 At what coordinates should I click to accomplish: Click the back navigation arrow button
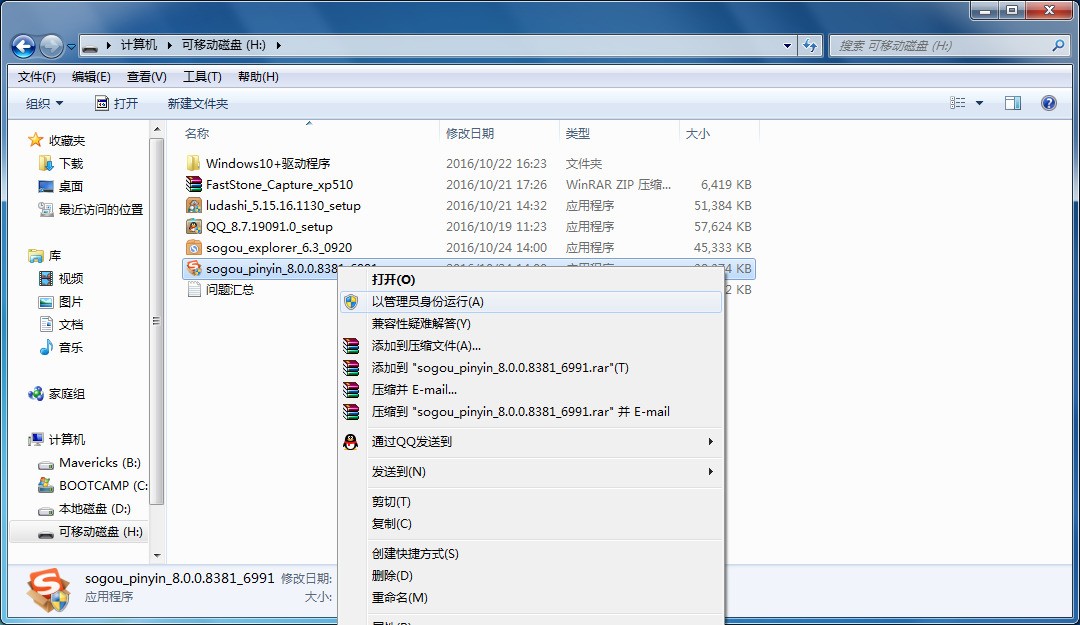[24, 46]
